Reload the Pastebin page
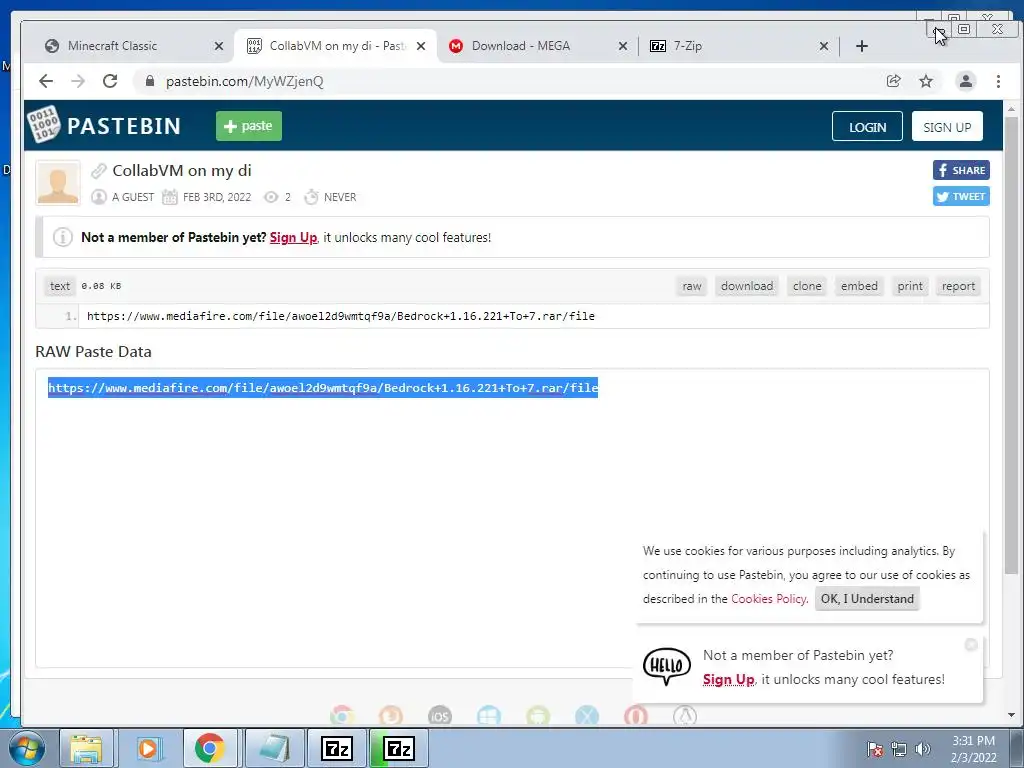This screenshot has height=768, width=1024. click(110, 81)
